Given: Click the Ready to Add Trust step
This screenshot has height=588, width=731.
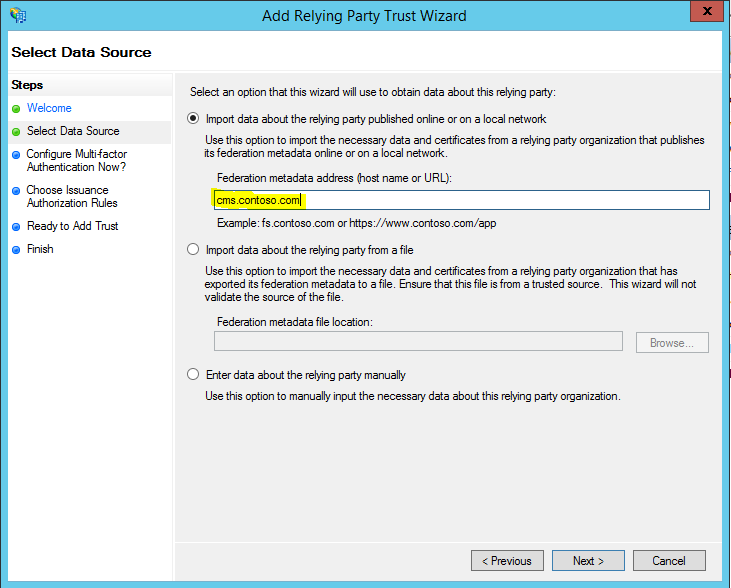Looking at the screenshot, I should coord(73,226).
